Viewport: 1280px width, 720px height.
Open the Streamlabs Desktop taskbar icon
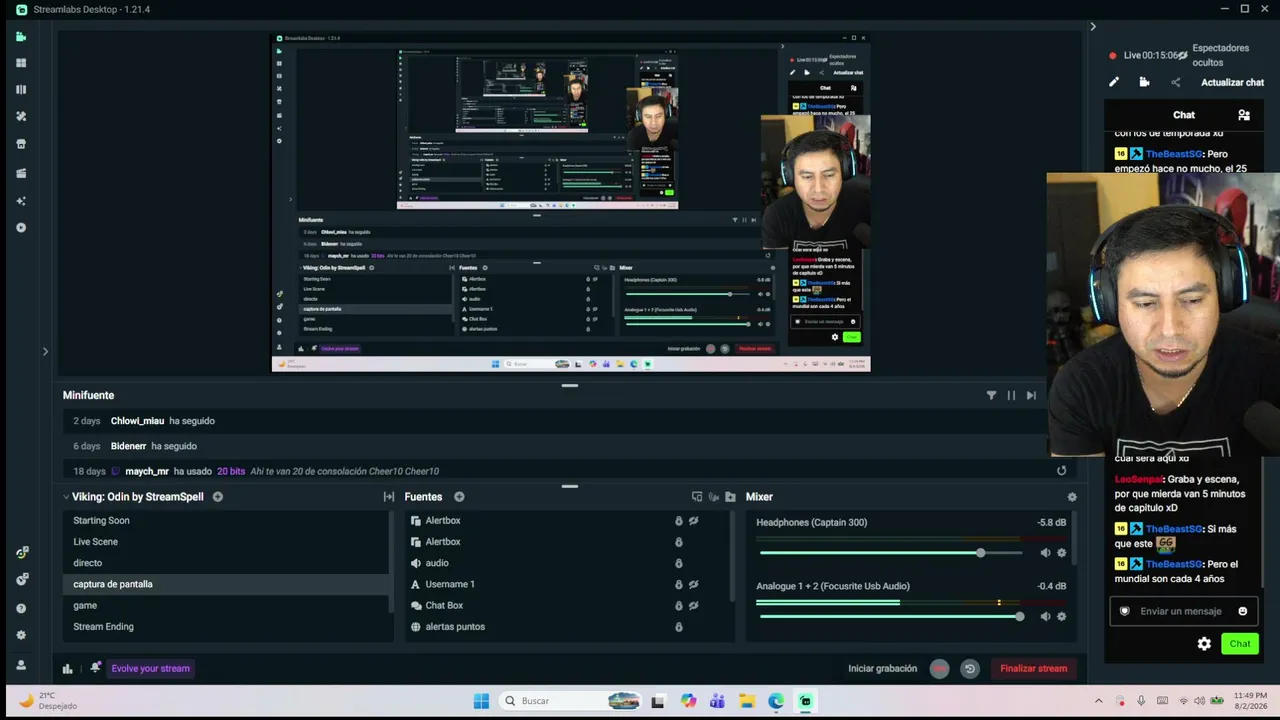[x=805, y=701]
